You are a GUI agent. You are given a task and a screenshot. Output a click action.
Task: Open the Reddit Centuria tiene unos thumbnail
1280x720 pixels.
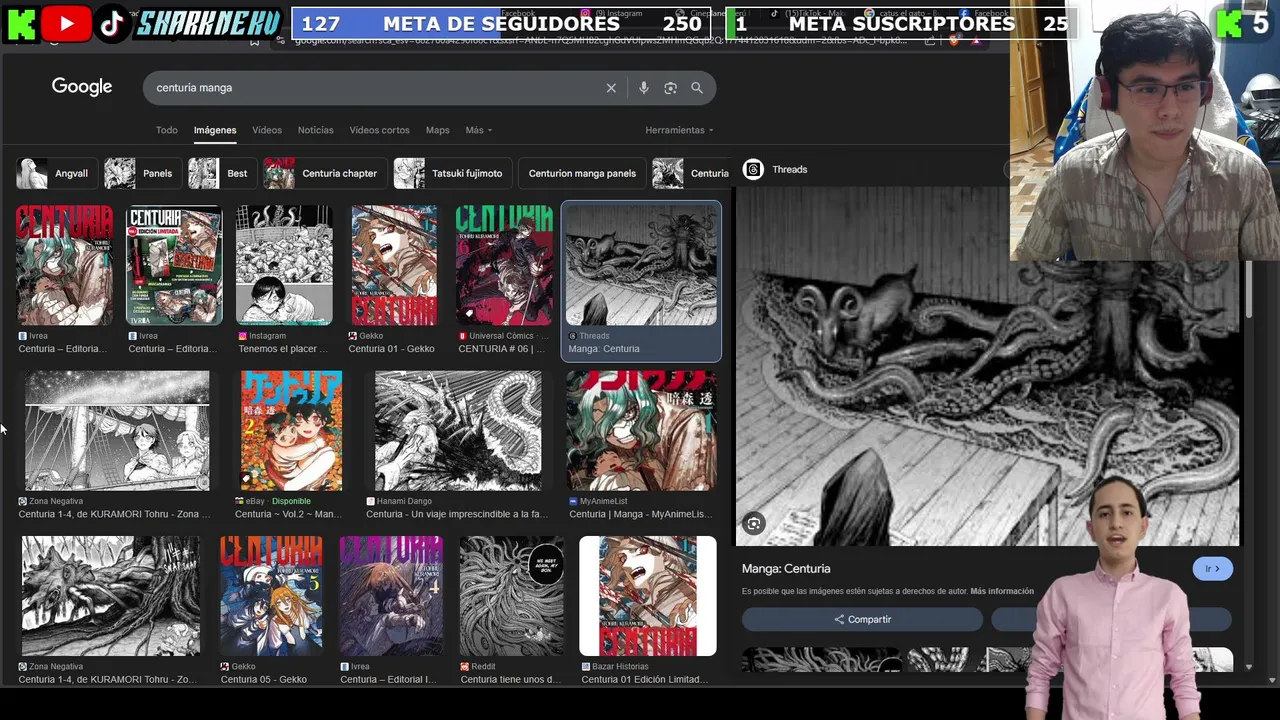(x=511, y=596)
